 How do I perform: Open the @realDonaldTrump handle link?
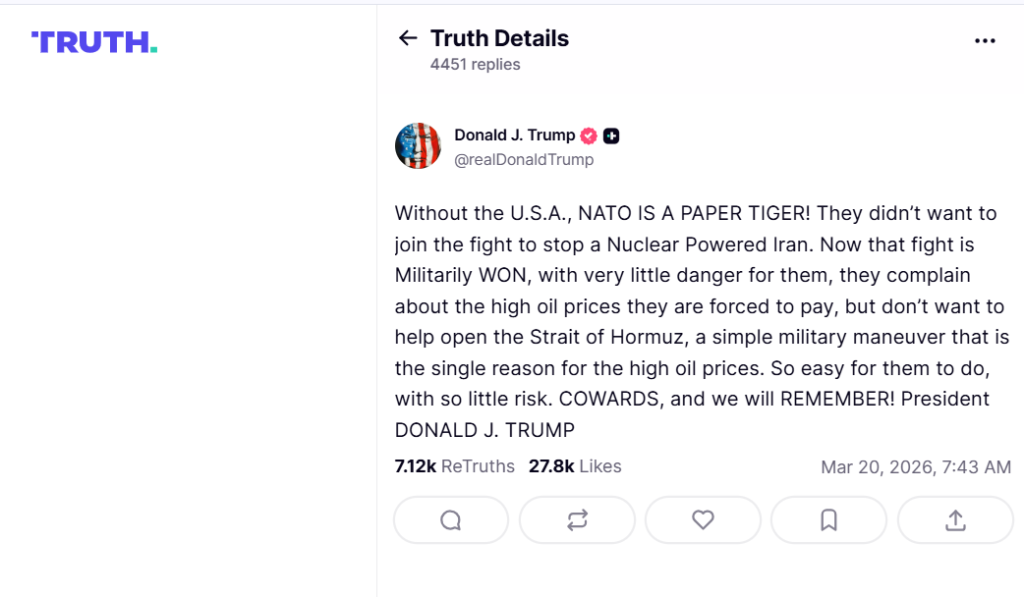pyautogui.click(x=524, y=160)
